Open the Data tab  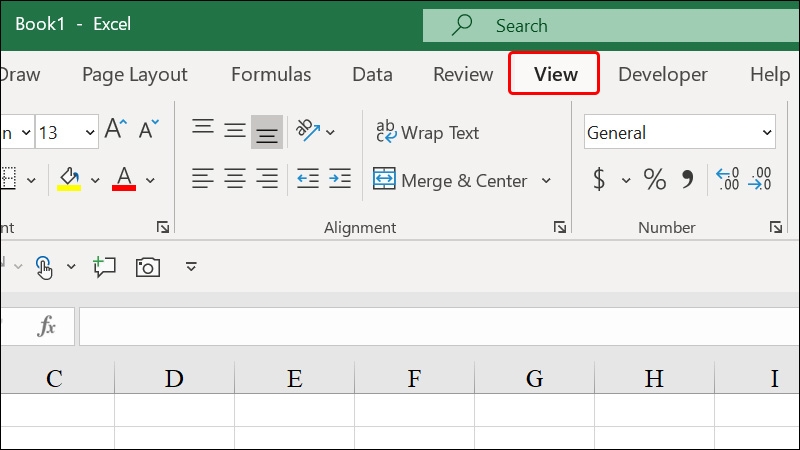coord(372,74)
